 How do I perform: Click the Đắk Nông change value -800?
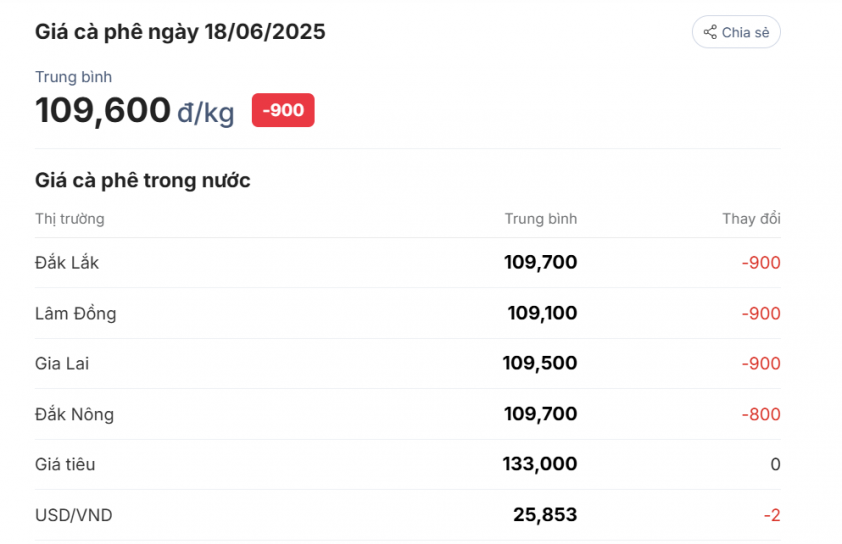[761, 414]
